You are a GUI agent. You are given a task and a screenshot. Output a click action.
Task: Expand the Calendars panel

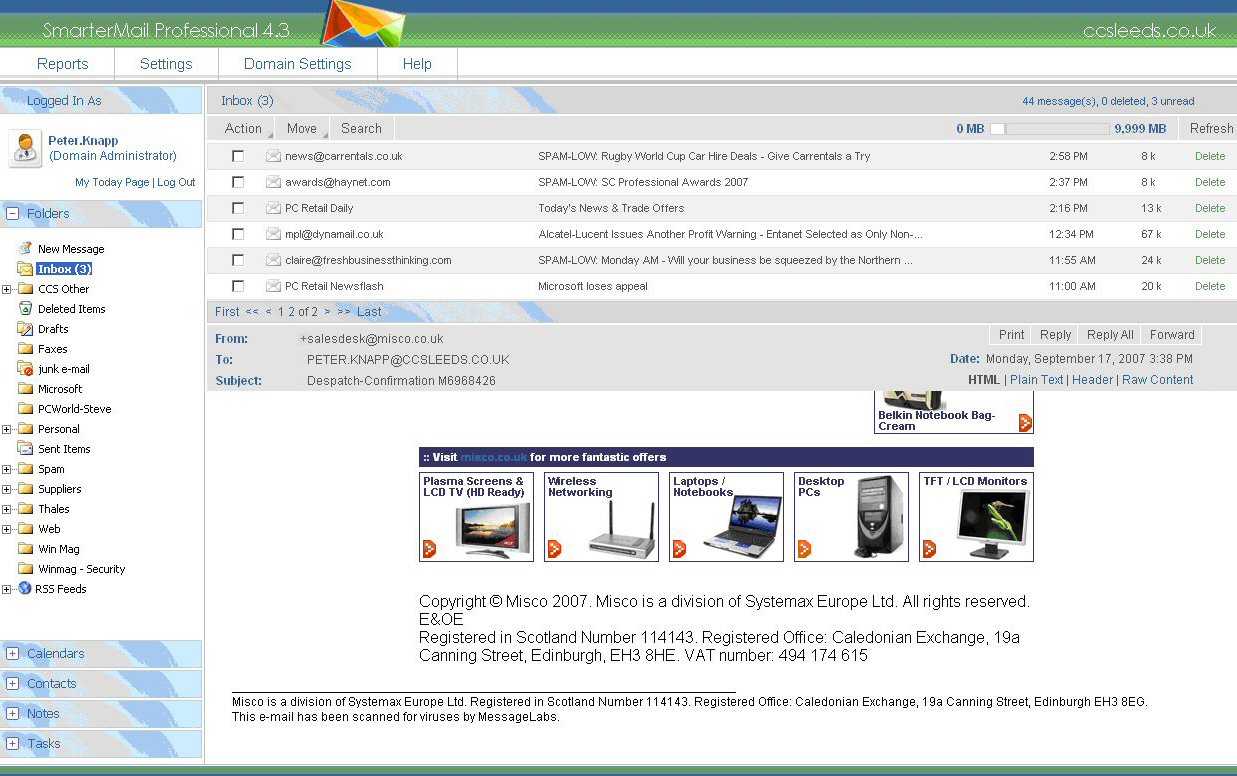point(12,653)
